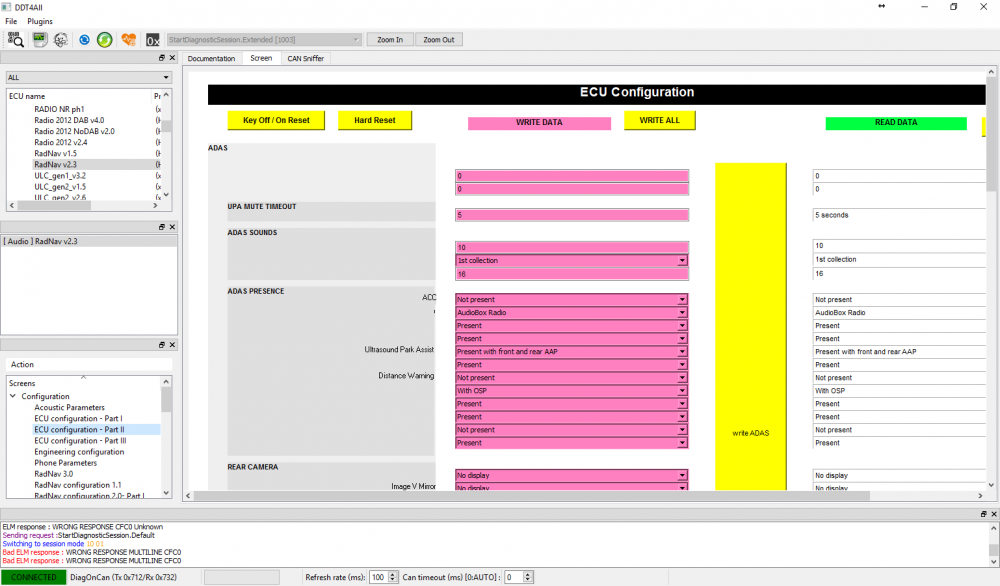
Task: Open the File menu
Action: [x=11, y=21]
